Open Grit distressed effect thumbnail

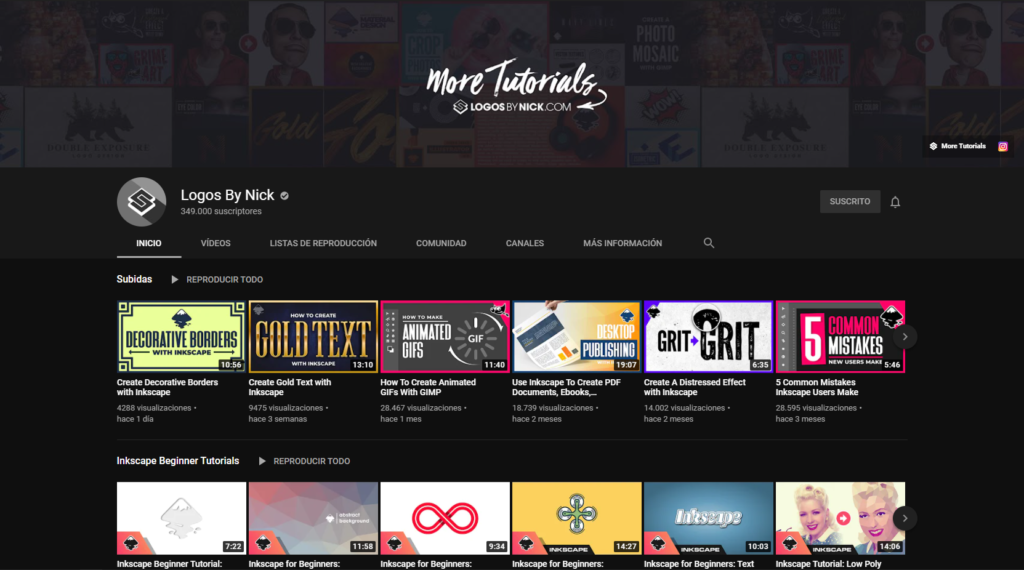click(x=709, y=337)
